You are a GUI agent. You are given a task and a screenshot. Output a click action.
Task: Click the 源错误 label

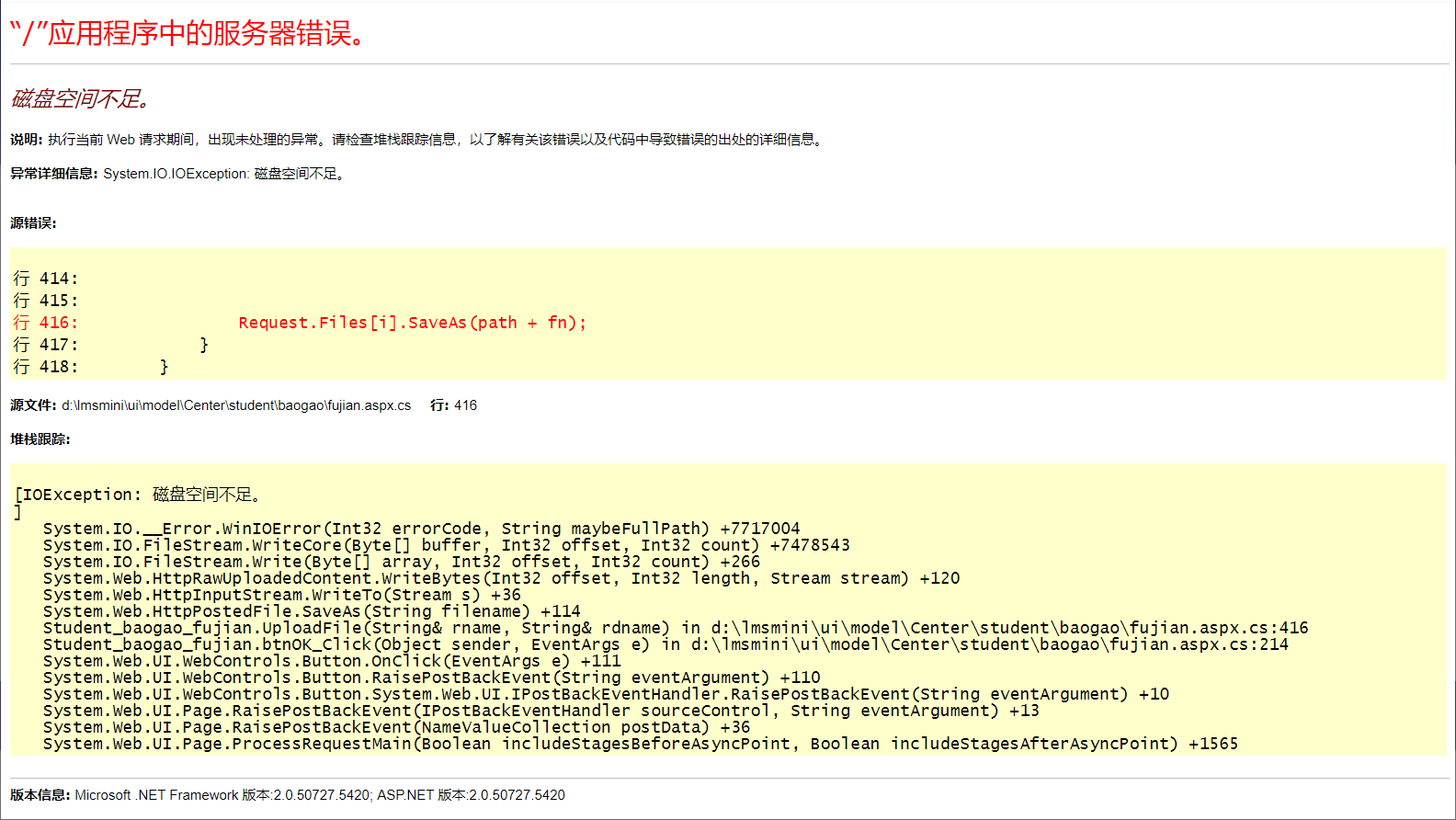tap(33, 223)
